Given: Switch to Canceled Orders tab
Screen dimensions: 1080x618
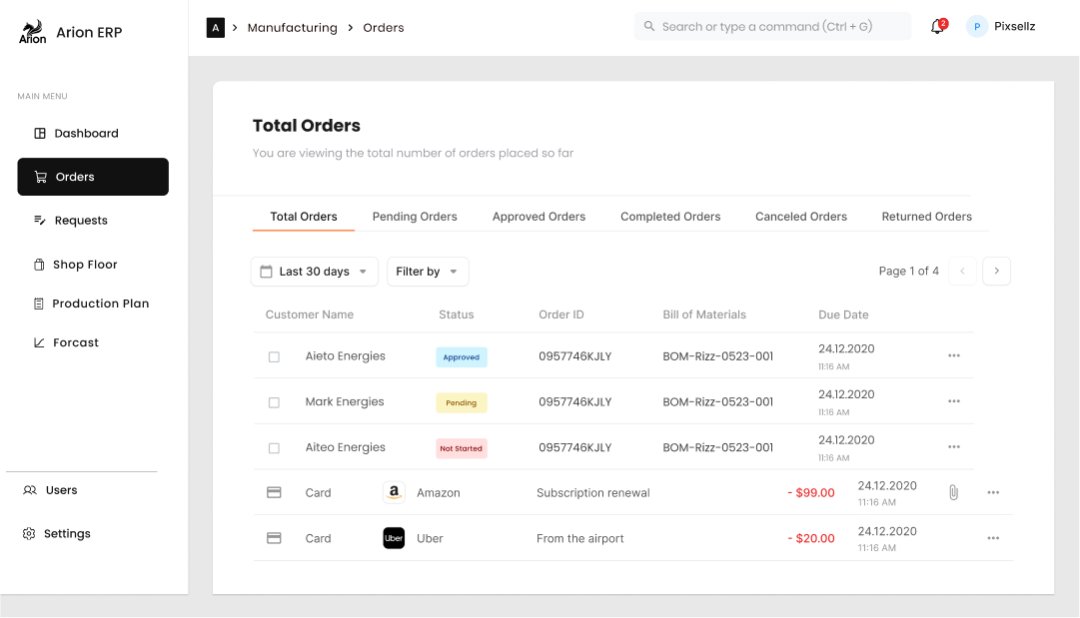Looking at the screenshot, I should click(801, 216).
